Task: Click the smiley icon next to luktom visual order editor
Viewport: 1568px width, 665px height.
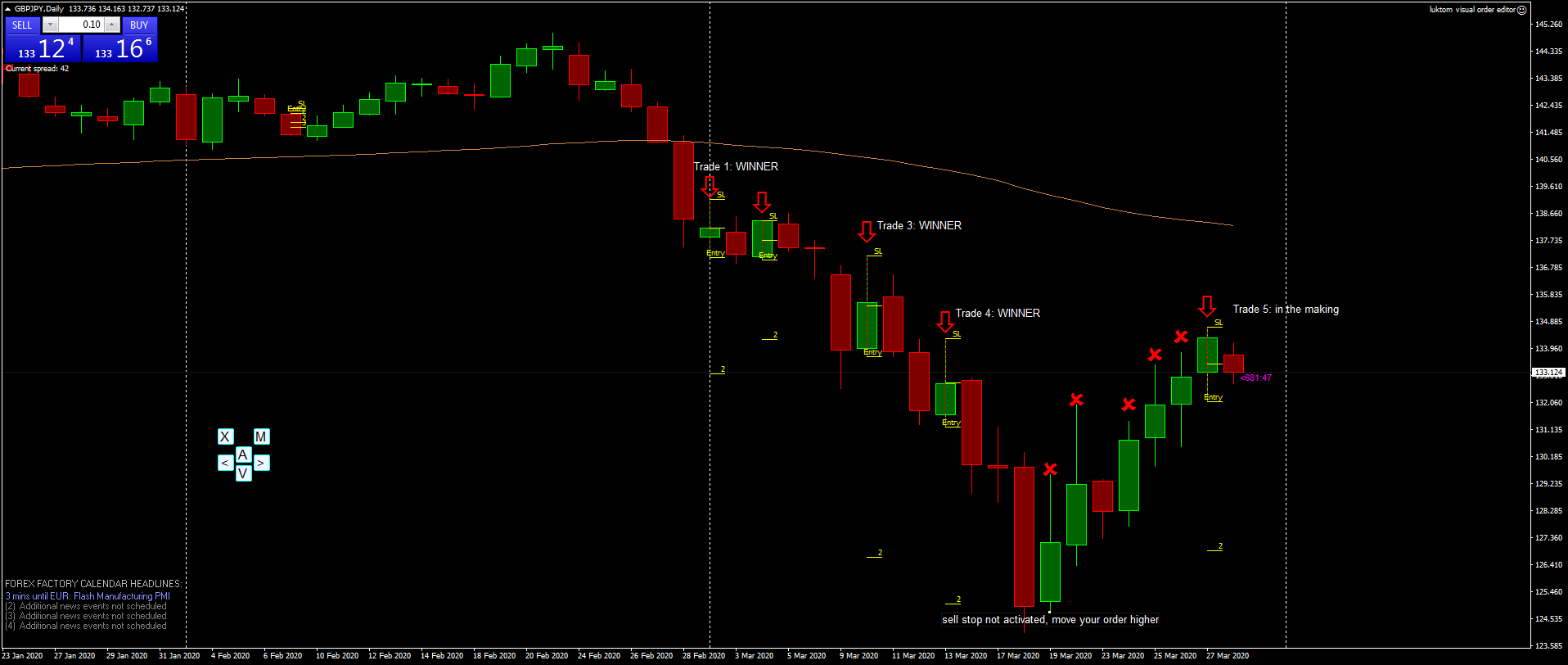Action: pyautogui.click(x=1522, y=10)
